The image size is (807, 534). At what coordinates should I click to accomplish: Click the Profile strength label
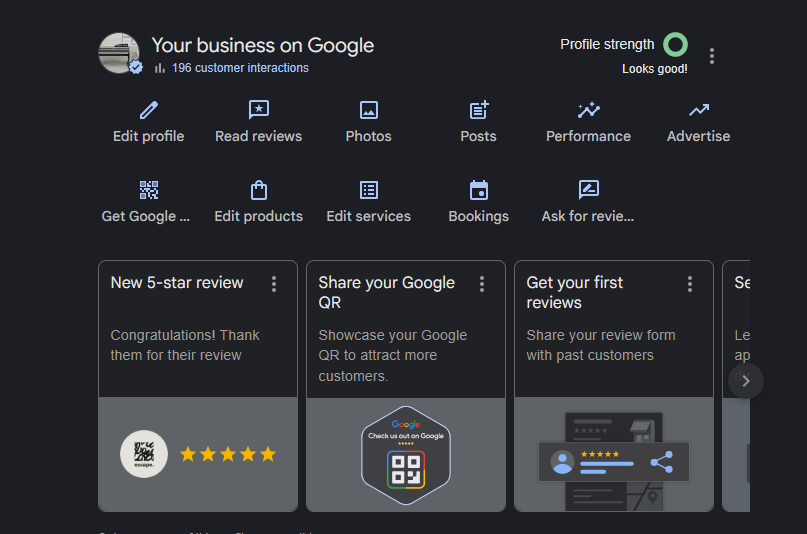[x=607, y=45]
